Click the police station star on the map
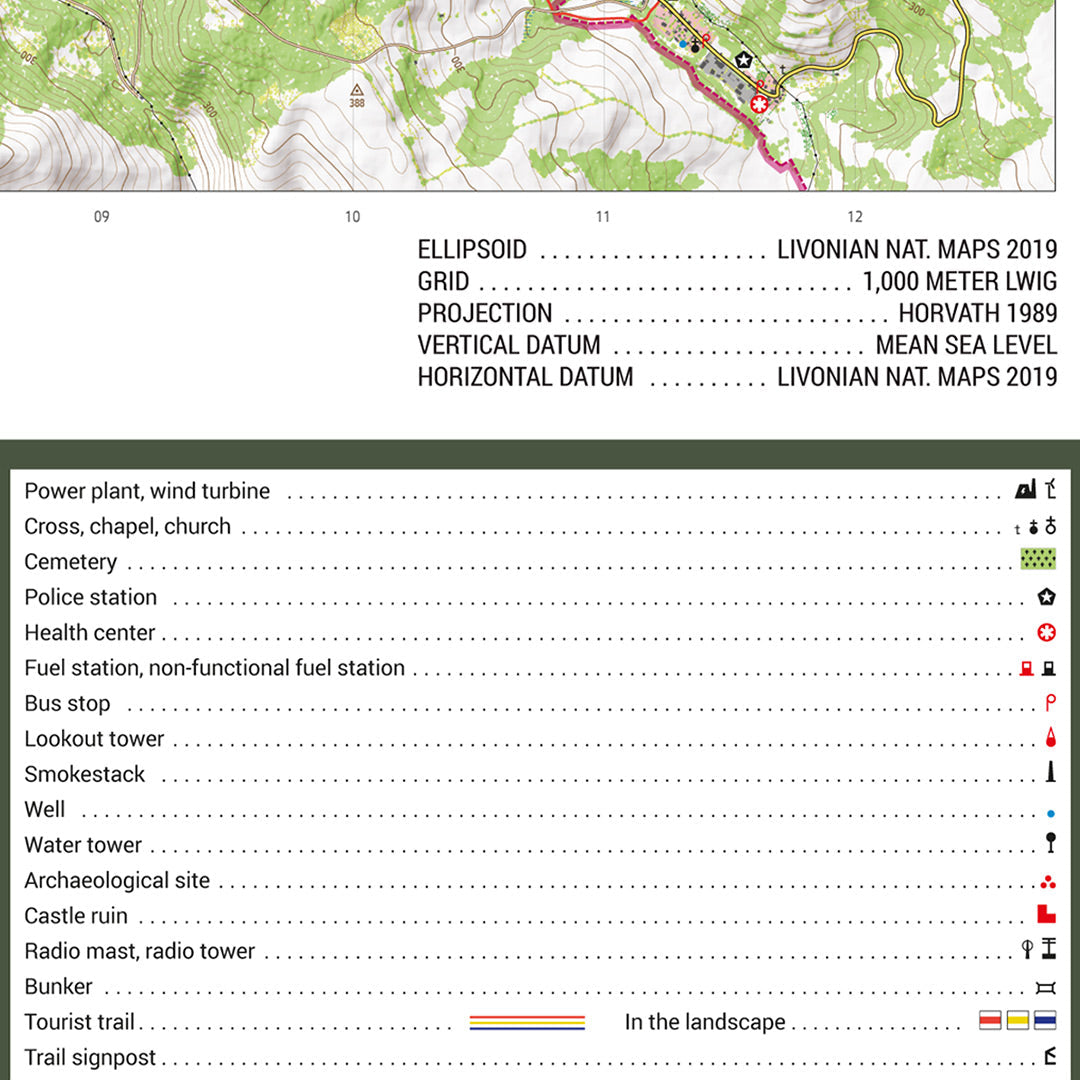 click(743, 61)
